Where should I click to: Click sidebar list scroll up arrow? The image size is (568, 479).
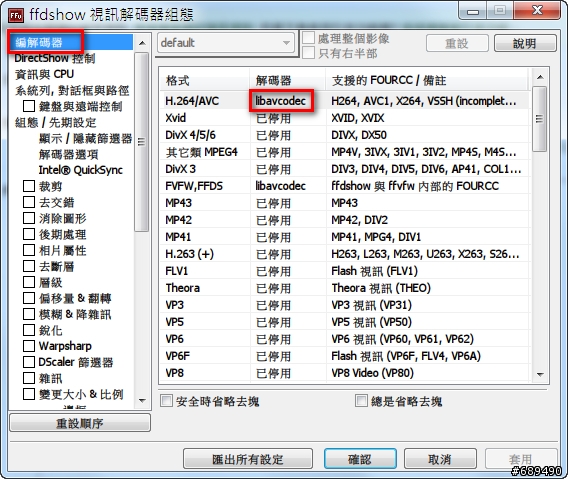click(x=142, y=43)
